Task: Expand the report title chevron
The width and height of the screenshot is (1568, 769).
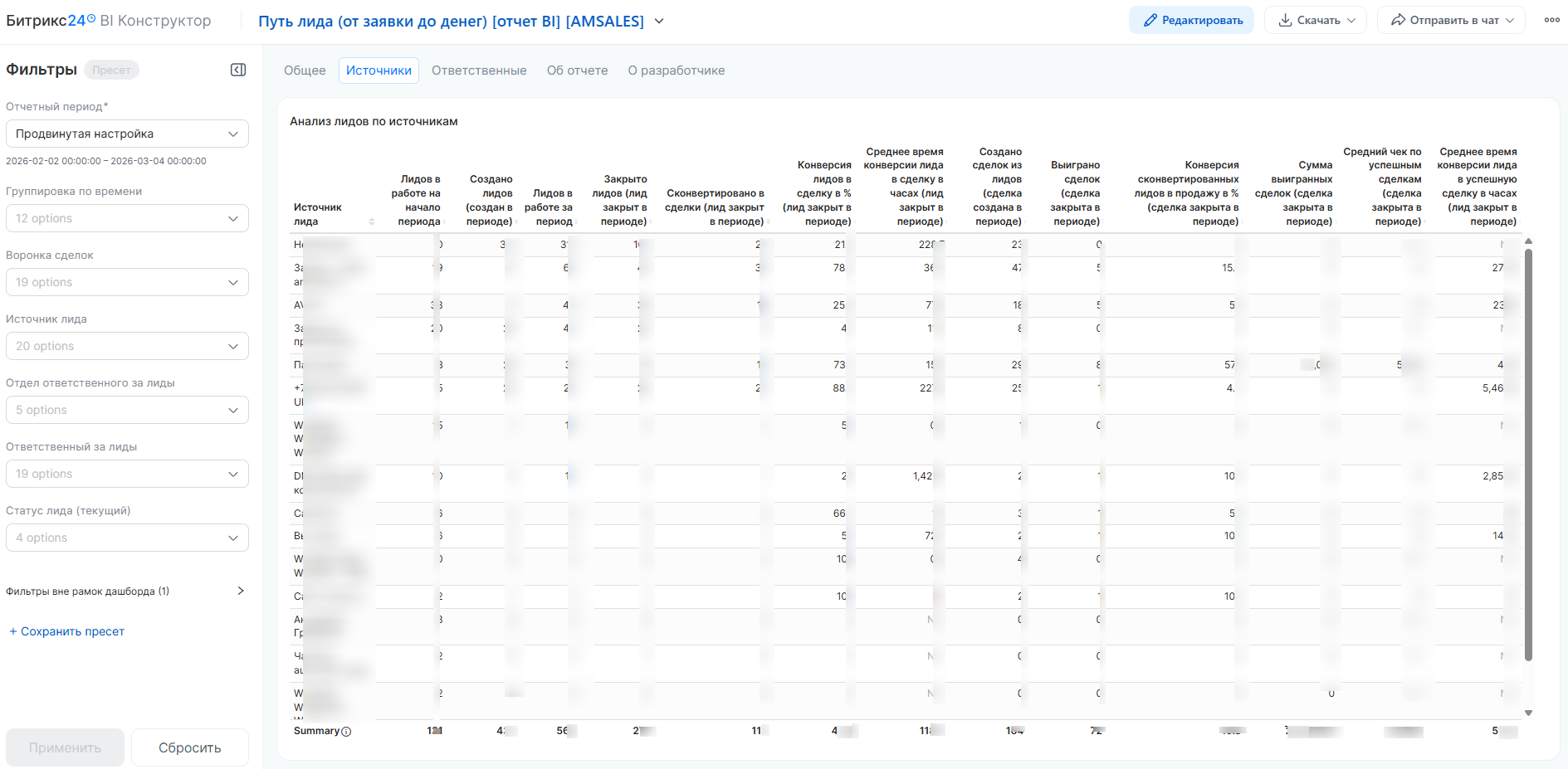Action: tap(659, 21)
